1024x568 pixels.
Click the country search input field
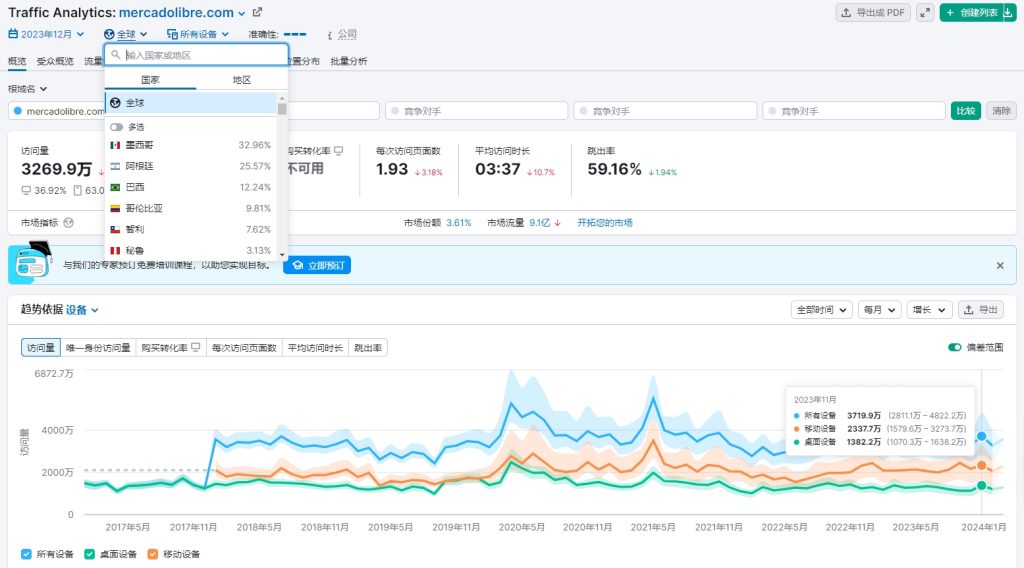(x=197, y=55)
